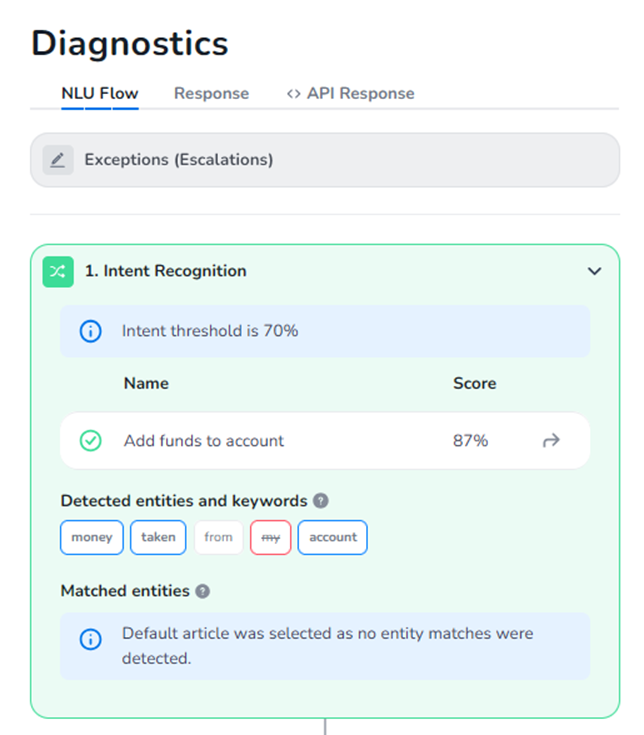644x735 pixels.
Task: Expand the Exceptions (Escalations) panel
Action: (324, 160)
